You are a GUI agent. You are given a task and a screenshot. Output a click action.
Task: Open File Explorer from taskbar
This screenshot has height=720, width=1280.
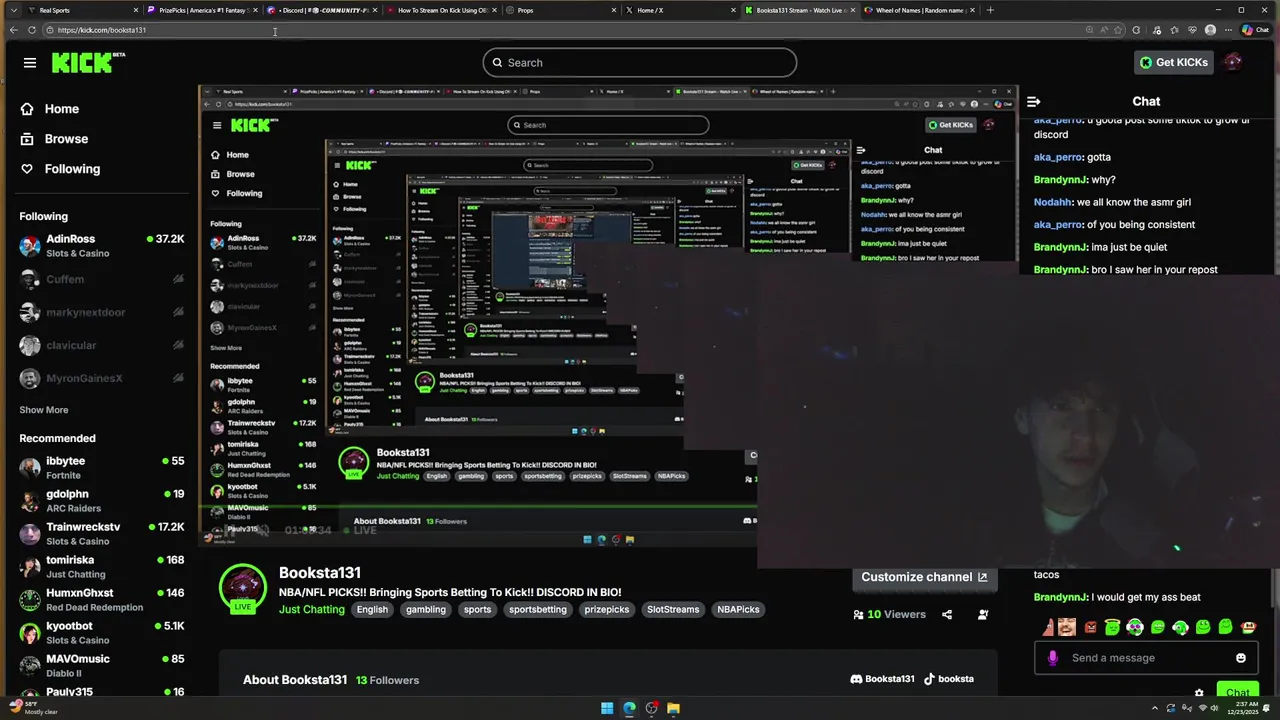tap(674, 708)
